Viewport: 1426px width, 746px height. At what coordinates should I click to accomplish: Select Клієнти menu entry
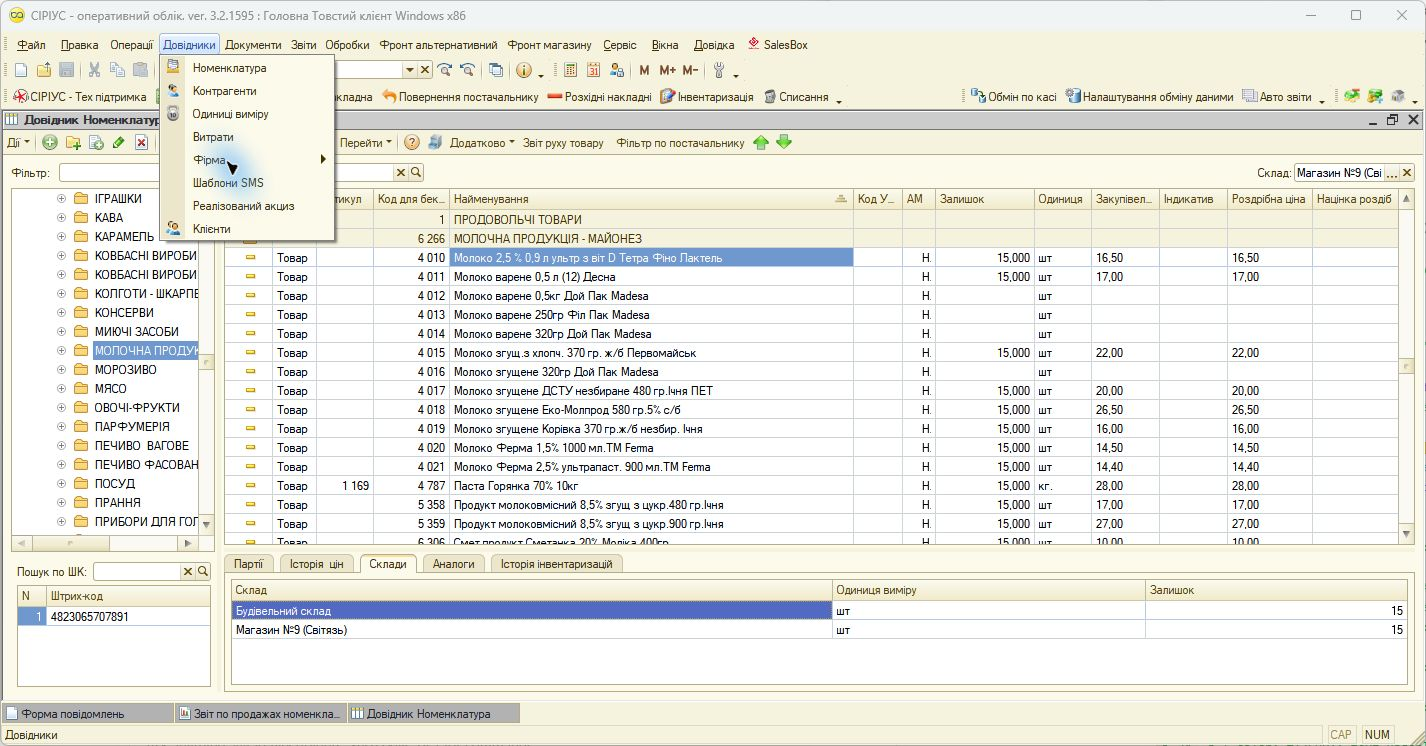coord(211,229)
